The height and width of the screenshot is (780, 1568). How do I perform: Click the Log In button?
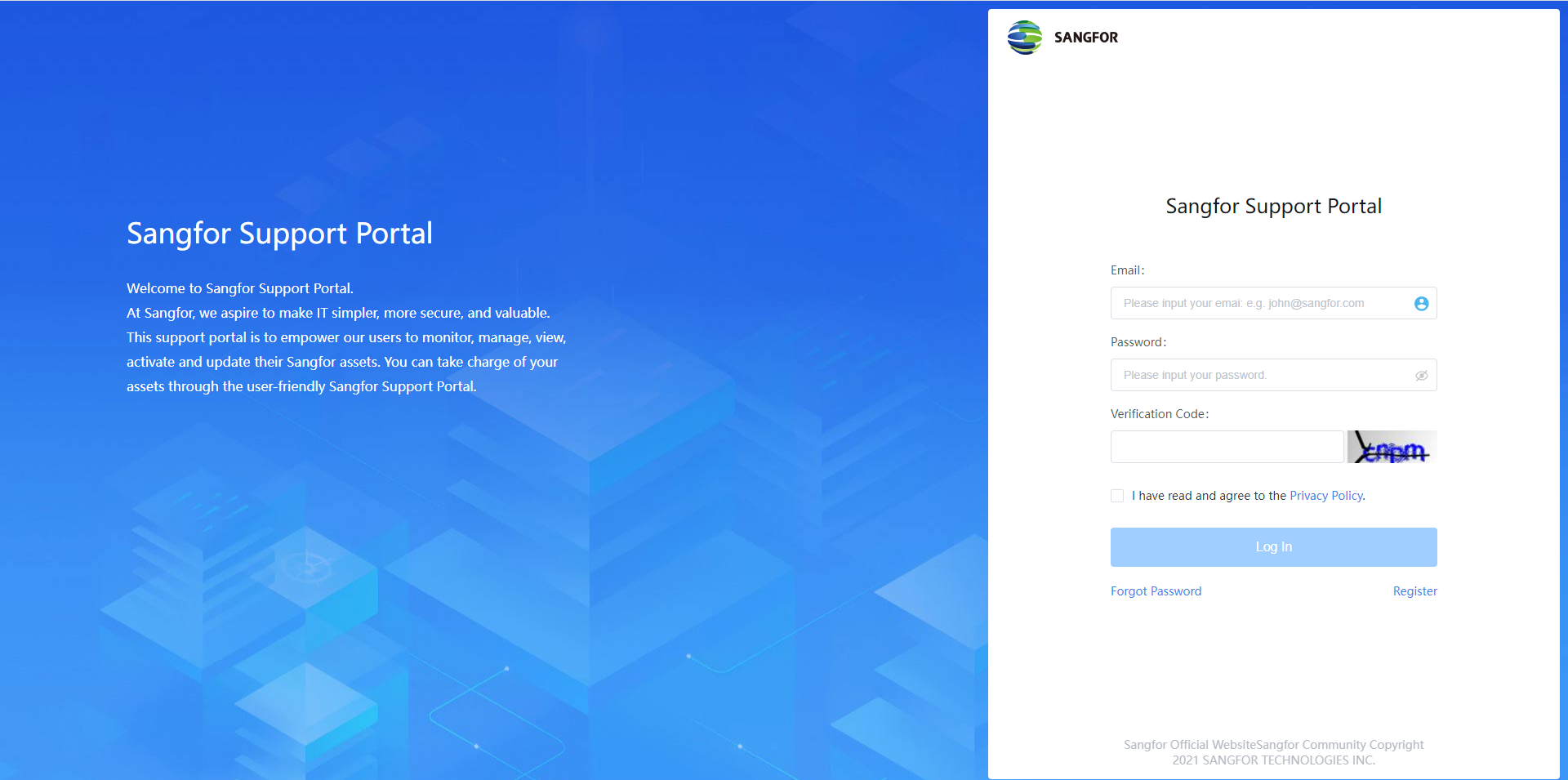1273,547
